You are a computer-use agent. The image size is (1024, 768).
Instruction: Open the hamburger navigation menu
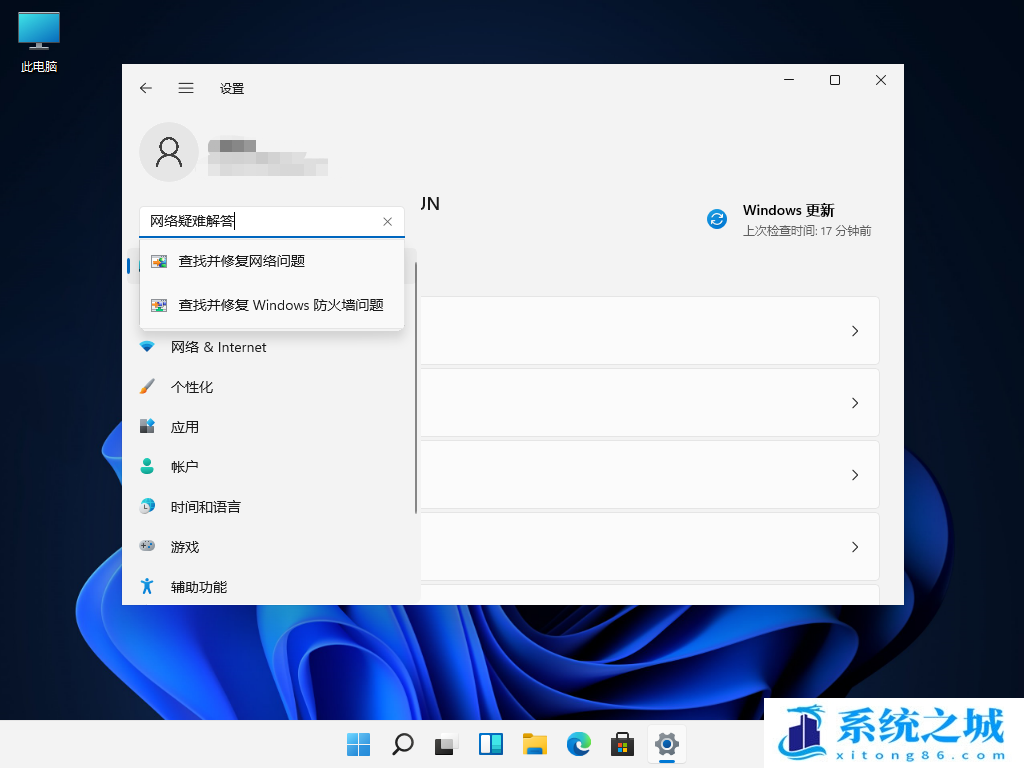(186, 88)
